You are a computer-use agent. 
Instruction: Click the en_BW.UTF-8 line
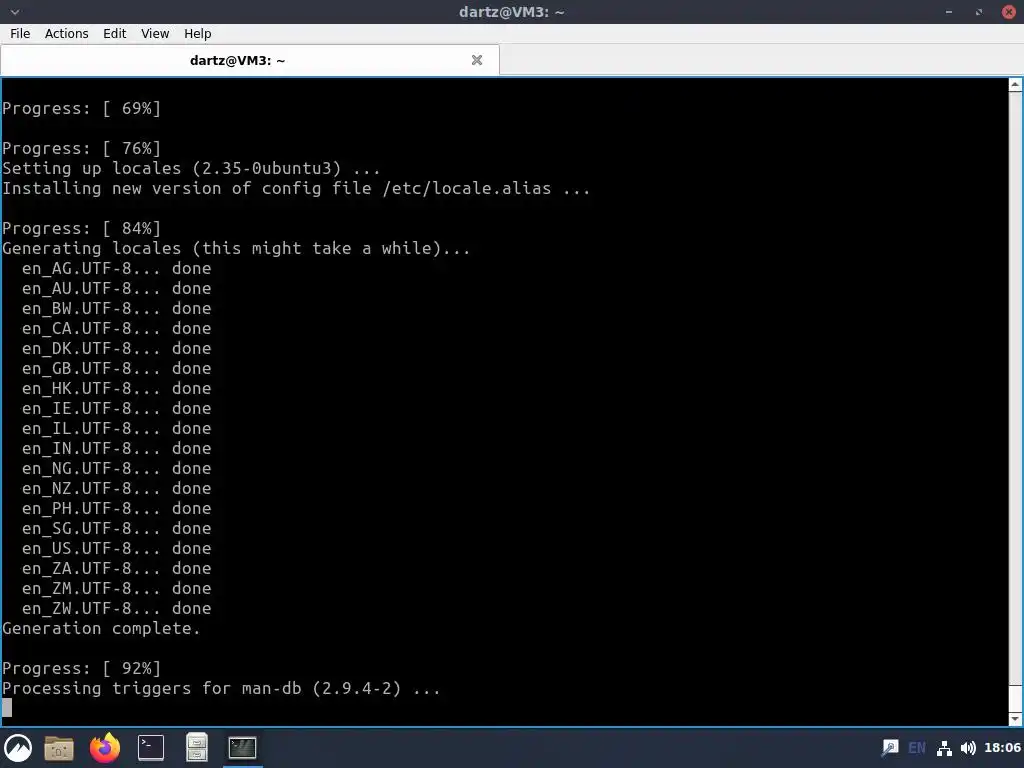point(116,308)
